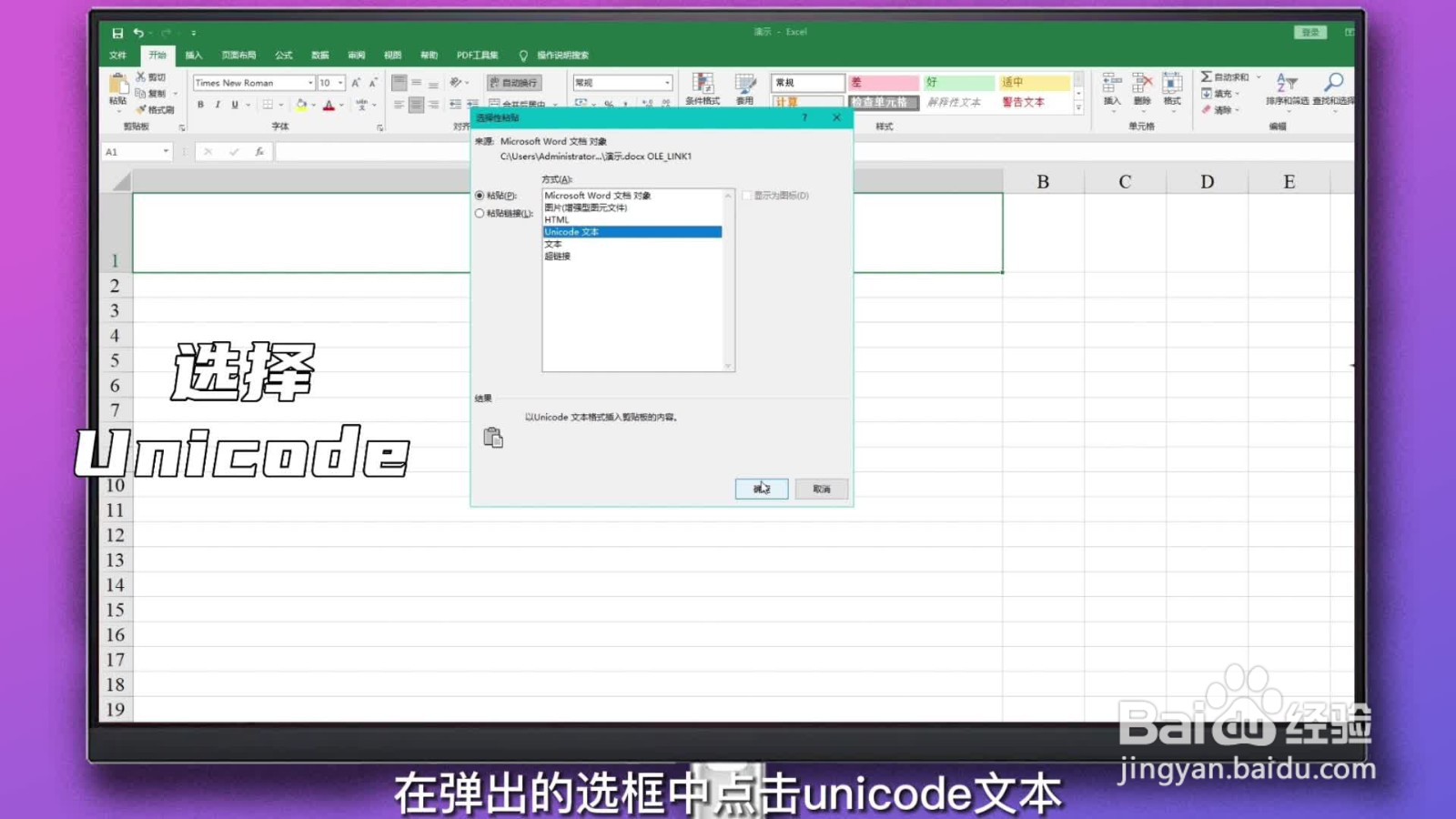The width and height of the screenshot is (1456, 819).
Task: Open the File (文件) menu
Action: (118, 56)
